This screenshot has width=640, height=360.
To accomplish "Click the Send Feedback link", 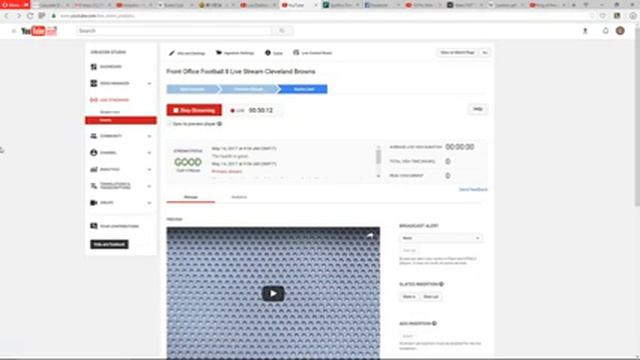I will 473,190.
